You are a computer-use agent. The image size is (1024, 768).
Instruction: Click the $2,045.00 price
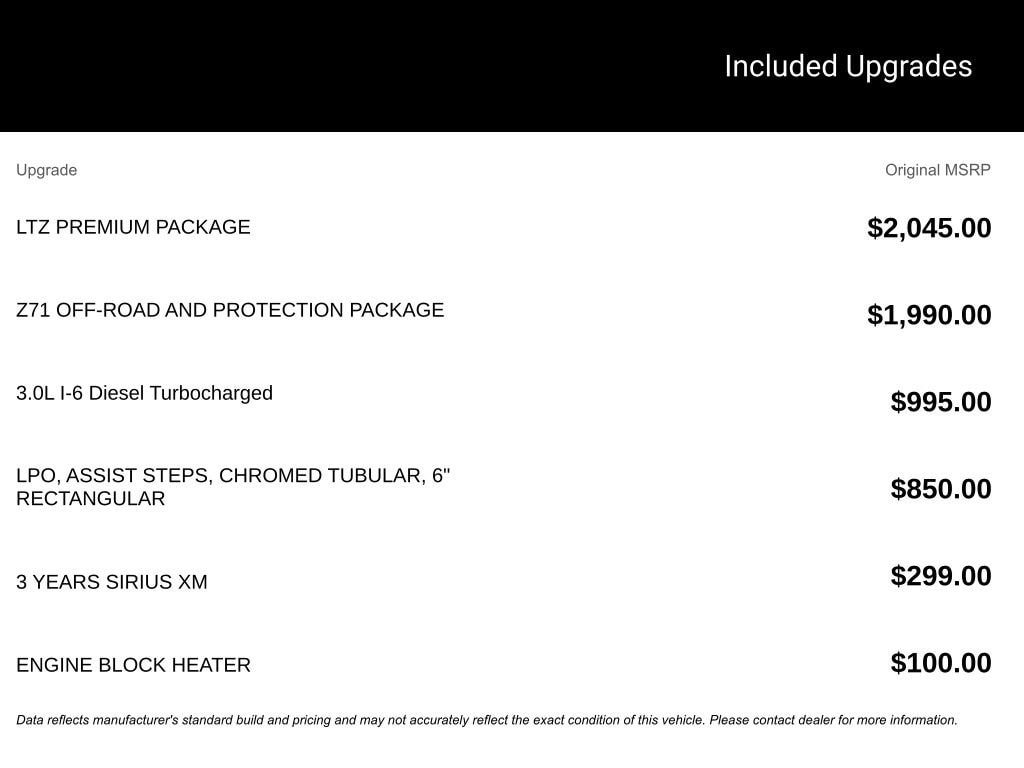929,228
